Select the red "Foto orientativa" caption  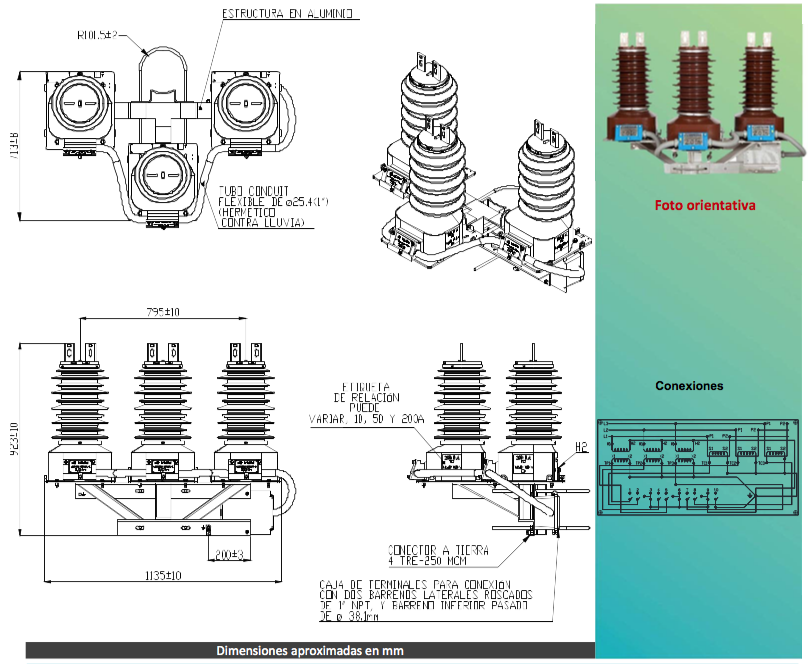coord(705,205)
